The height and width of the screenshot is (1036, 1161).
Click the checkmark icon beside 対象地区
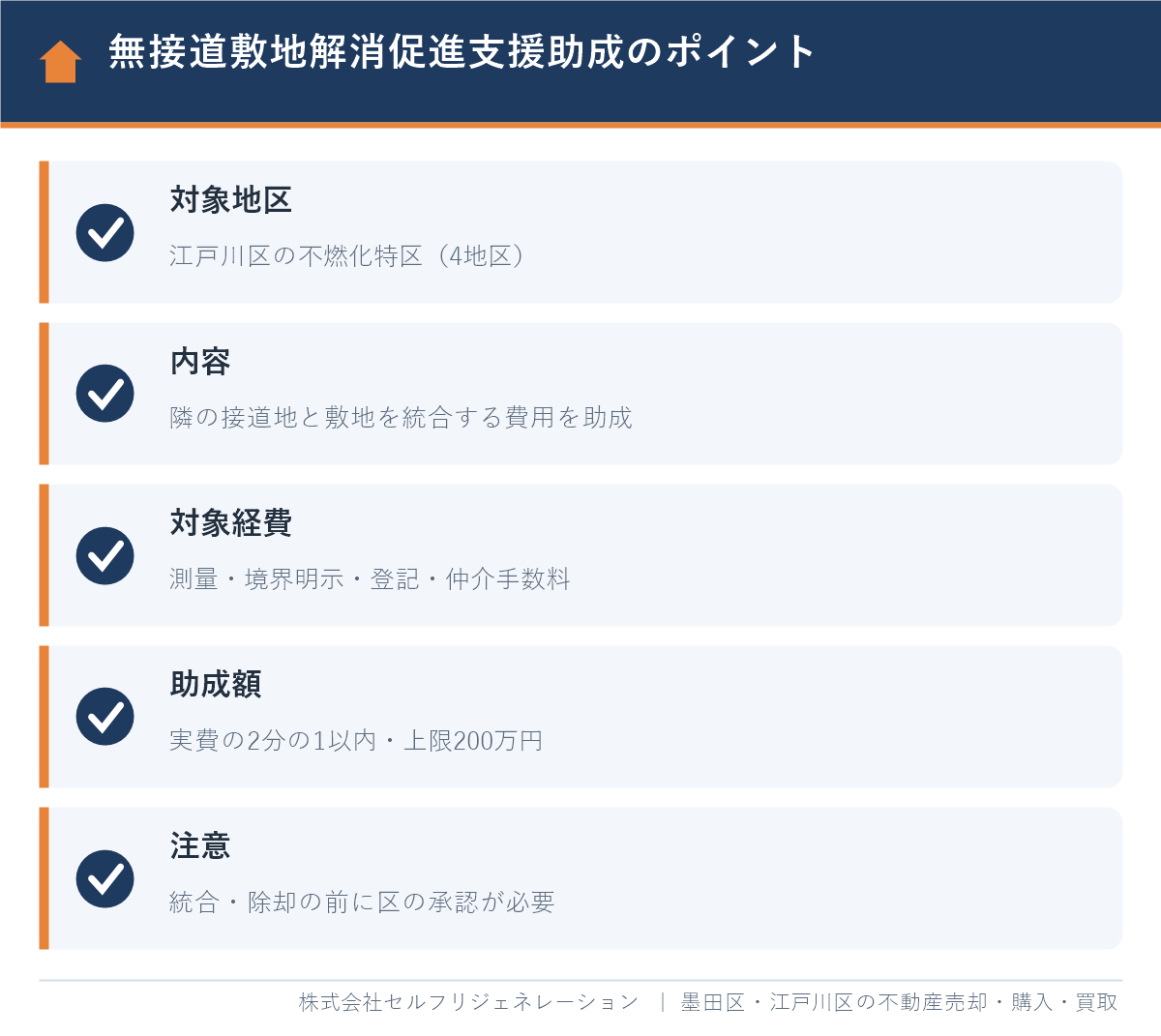[x=105, y=232]
